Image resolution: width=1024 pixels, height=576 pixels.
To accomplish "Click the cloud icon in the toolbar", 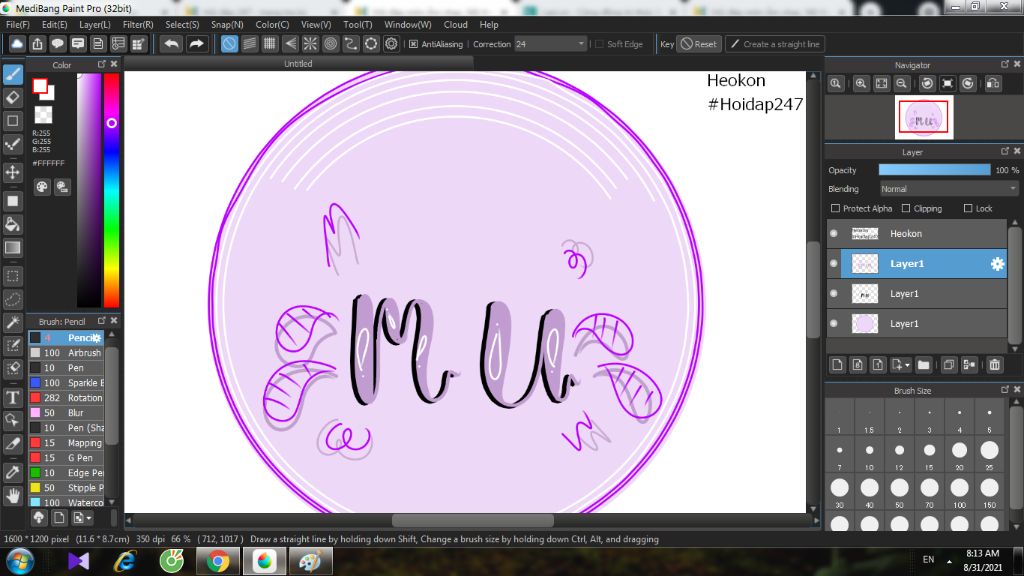I will pyautogui.click(x=17, y=44).
